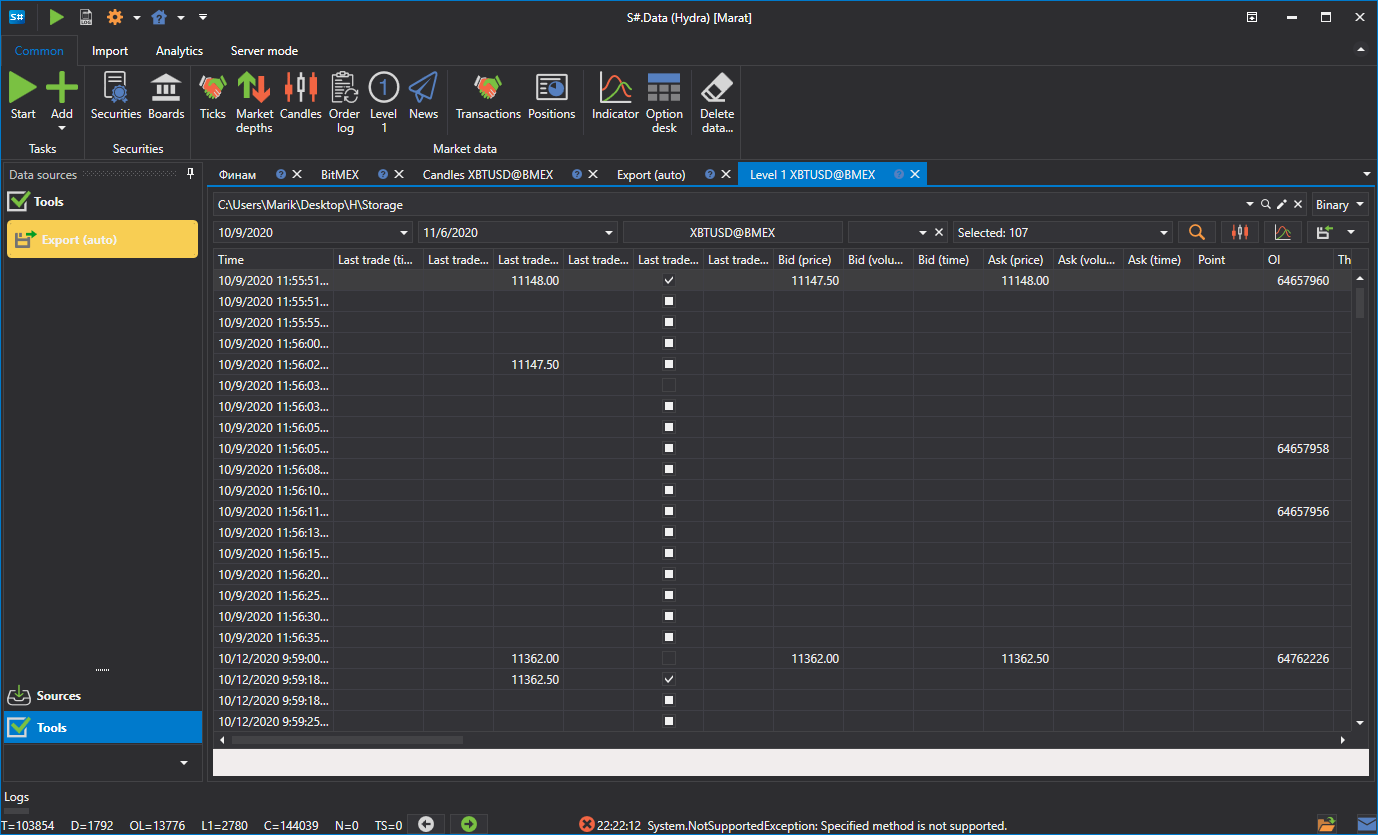This screenshot has width=1378, height=835.
Task: Switch to the BitMEX document tab
Action: 340,174
